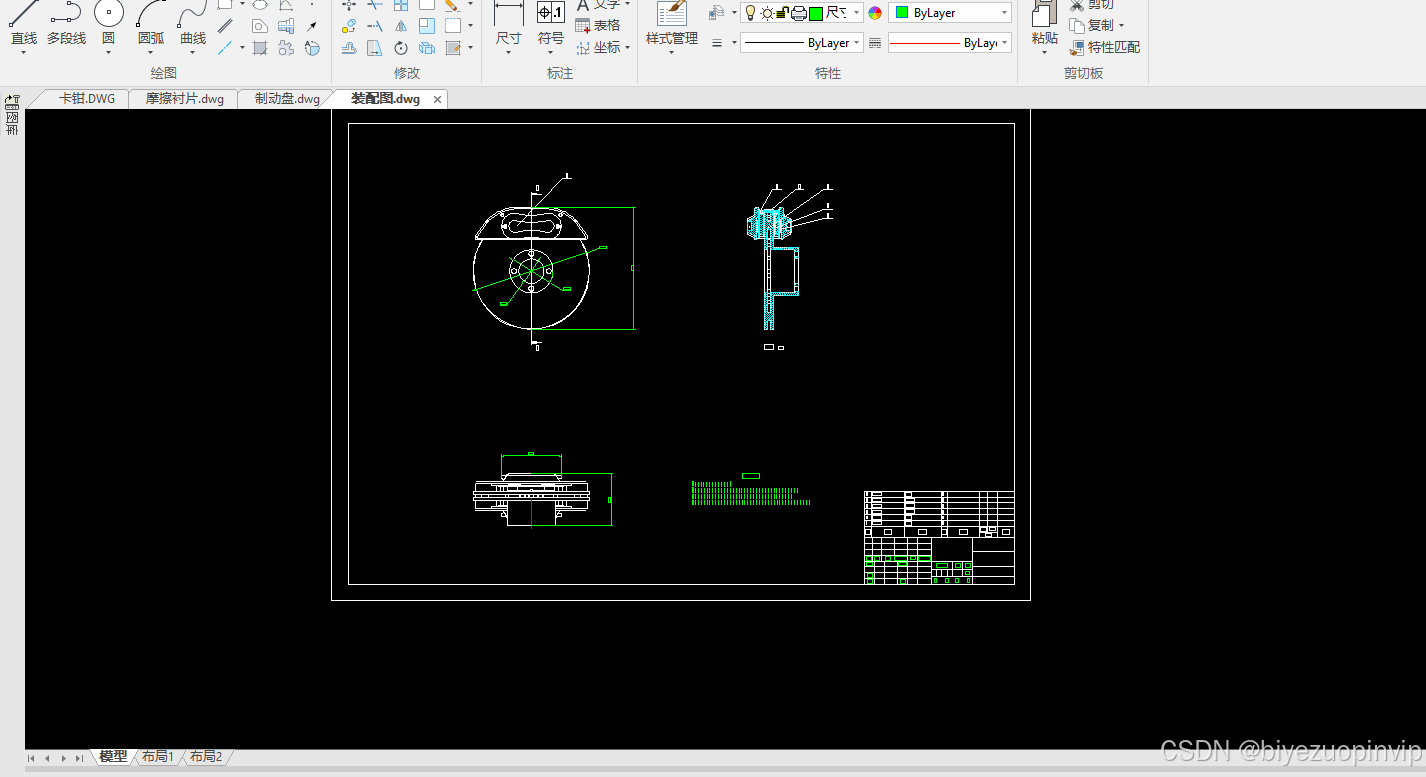Click the 坐标 coordinate annotation tool

[x=598, y=47]
